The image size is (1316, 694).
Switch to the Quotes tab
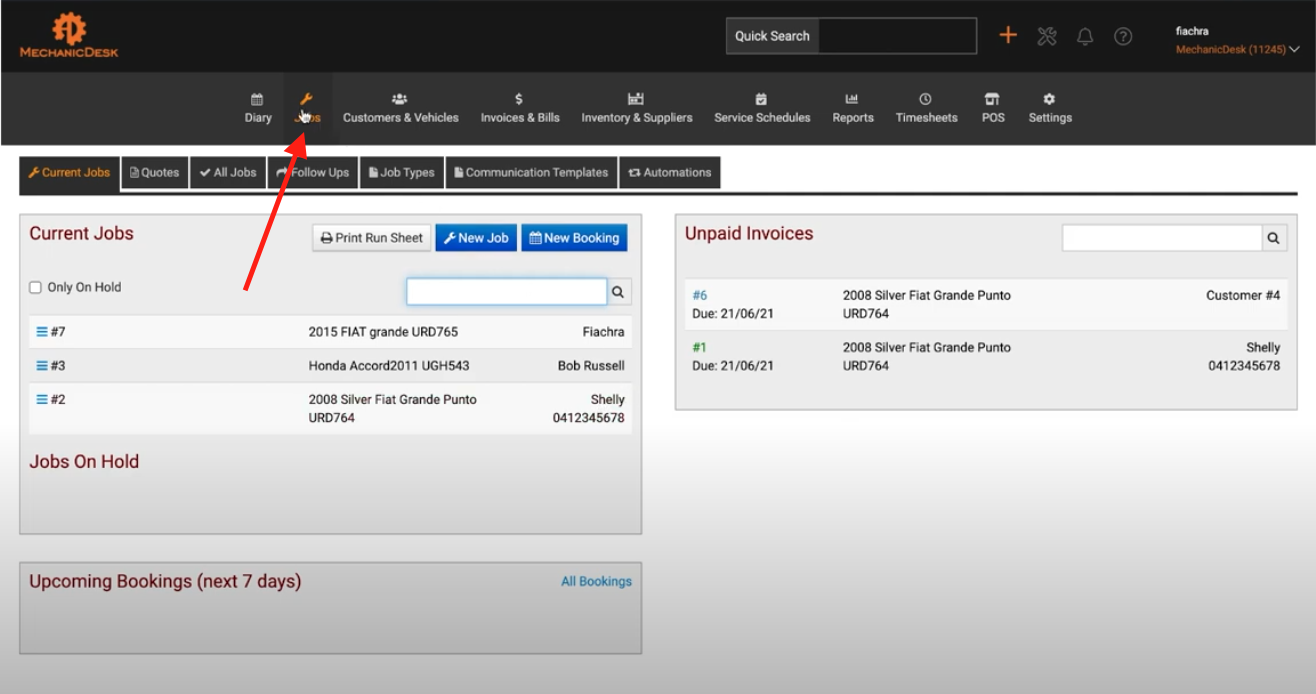(x=155, y=173)
